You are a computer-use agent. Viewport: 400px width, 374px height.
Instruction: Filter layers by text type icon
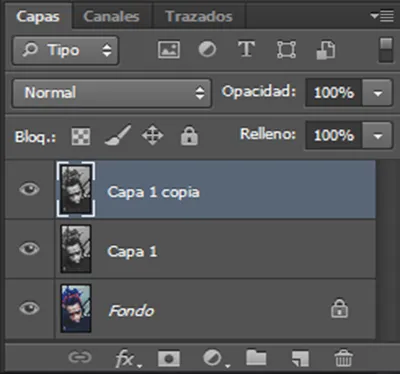(246, 49)
